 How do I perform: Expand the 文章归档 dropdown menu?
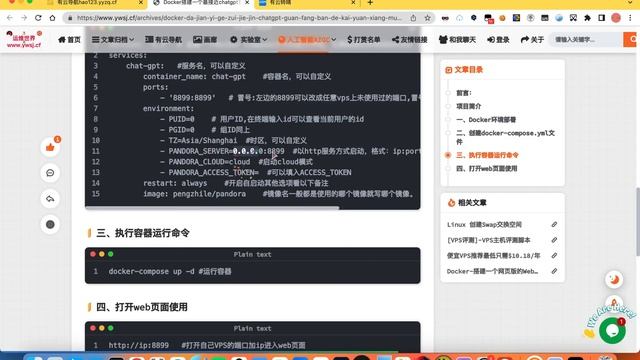coord(113,40)
